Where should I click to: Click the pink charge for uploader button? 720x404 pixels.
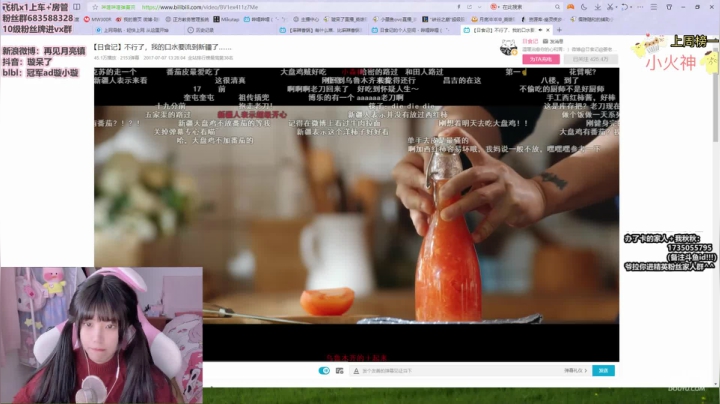pos(541,59)
